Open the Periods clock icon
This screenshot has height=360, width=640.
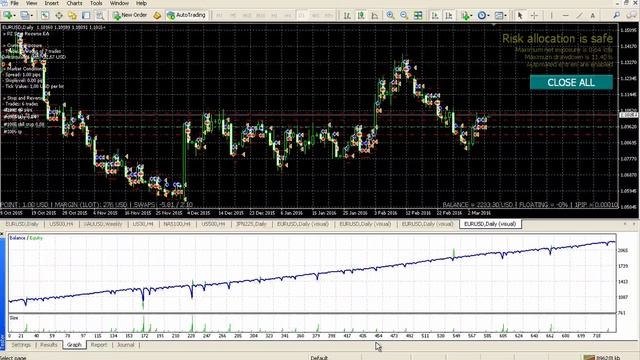pyautogui.click(x=482, y=15)
